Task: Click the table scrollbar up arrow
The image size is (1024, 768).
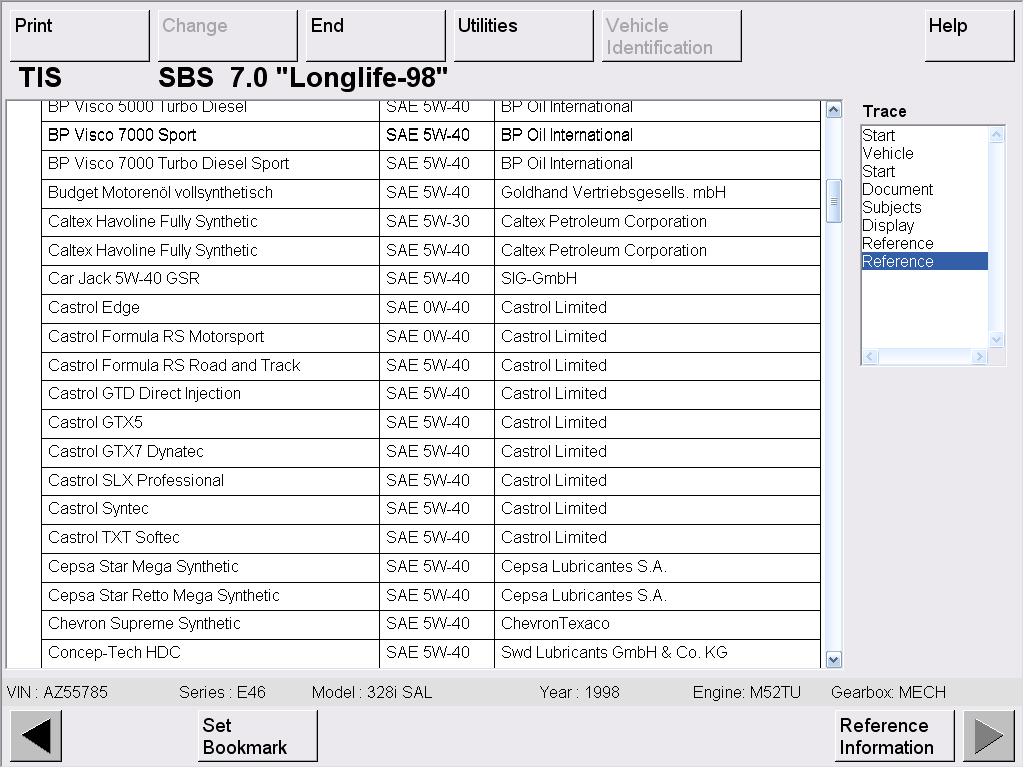Action: [x=833, y=110]
